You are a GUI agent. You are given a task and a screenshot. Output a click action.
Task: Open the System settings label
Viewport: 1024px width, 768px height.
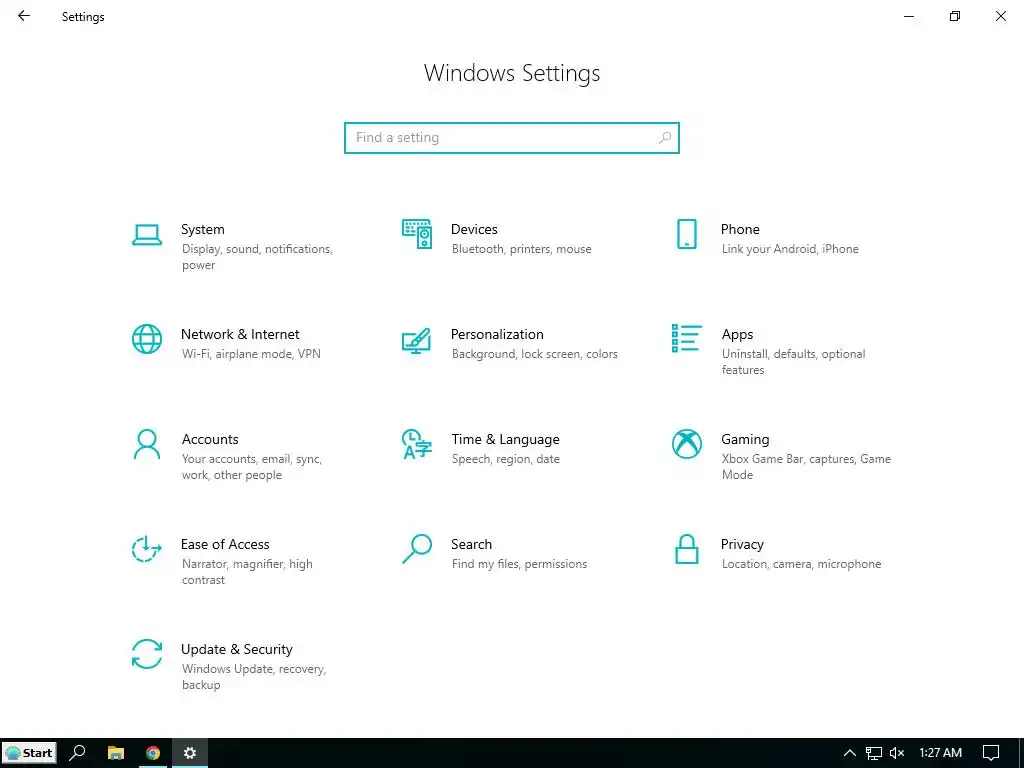point(202,229)
